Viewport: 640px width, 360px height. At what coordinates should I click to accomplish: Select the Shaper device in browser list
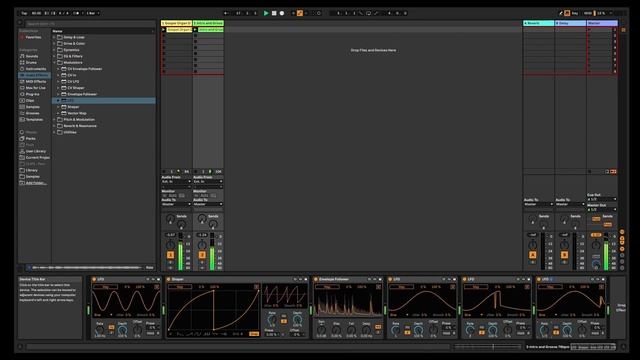tap(73, 107)
